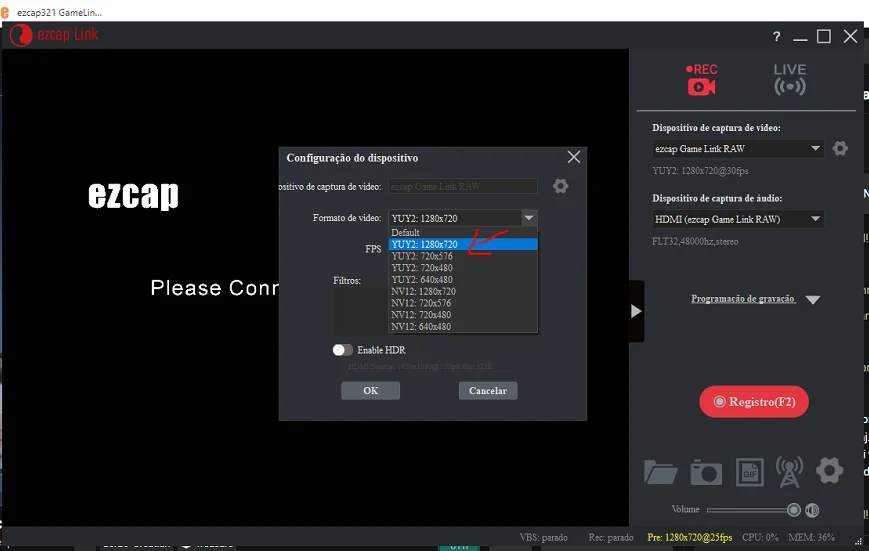Image resolution: width=869 pixels, height=551 pixels.
Task: Click VBS: parado status entry
Action: coord(543,537)
